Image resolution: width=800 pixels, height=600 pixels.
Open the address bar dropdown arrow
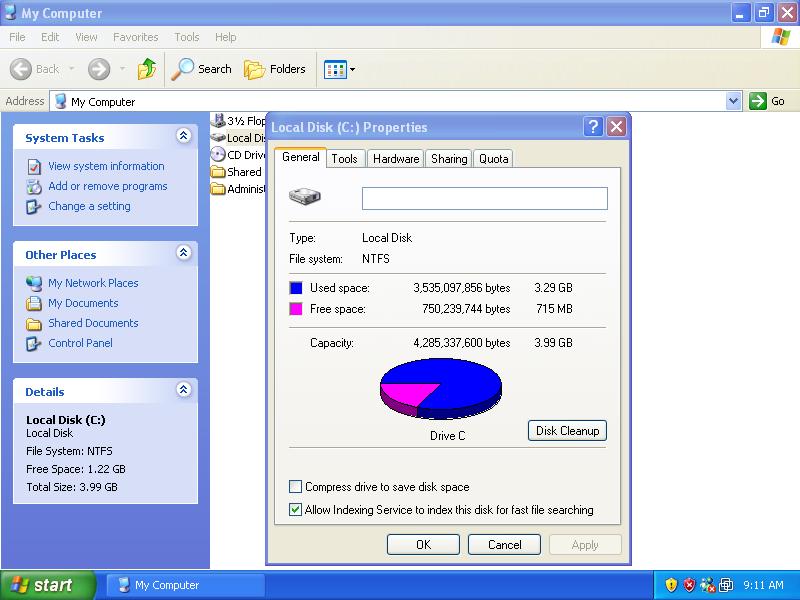(733, 101)
